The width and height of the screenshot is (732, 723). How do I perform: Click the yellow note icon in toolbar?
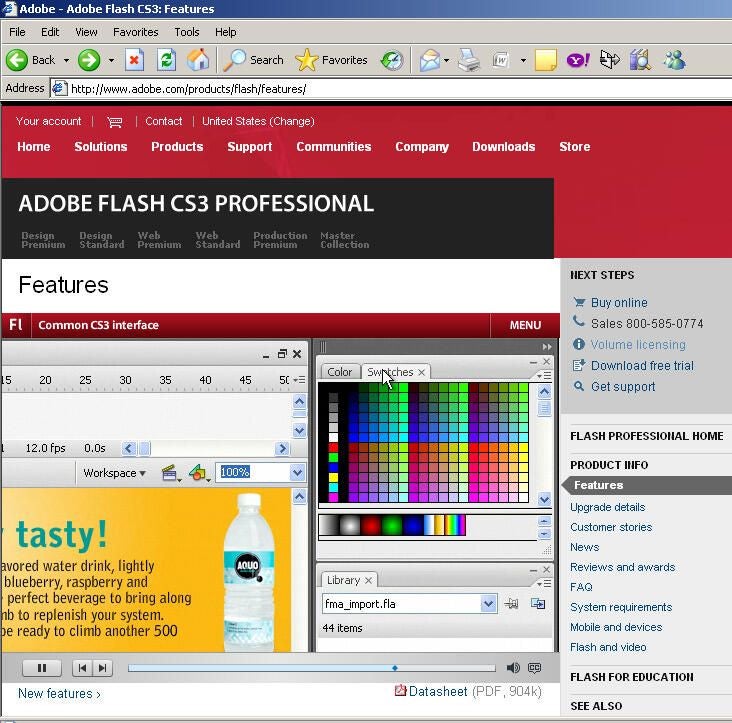point(545,60)
